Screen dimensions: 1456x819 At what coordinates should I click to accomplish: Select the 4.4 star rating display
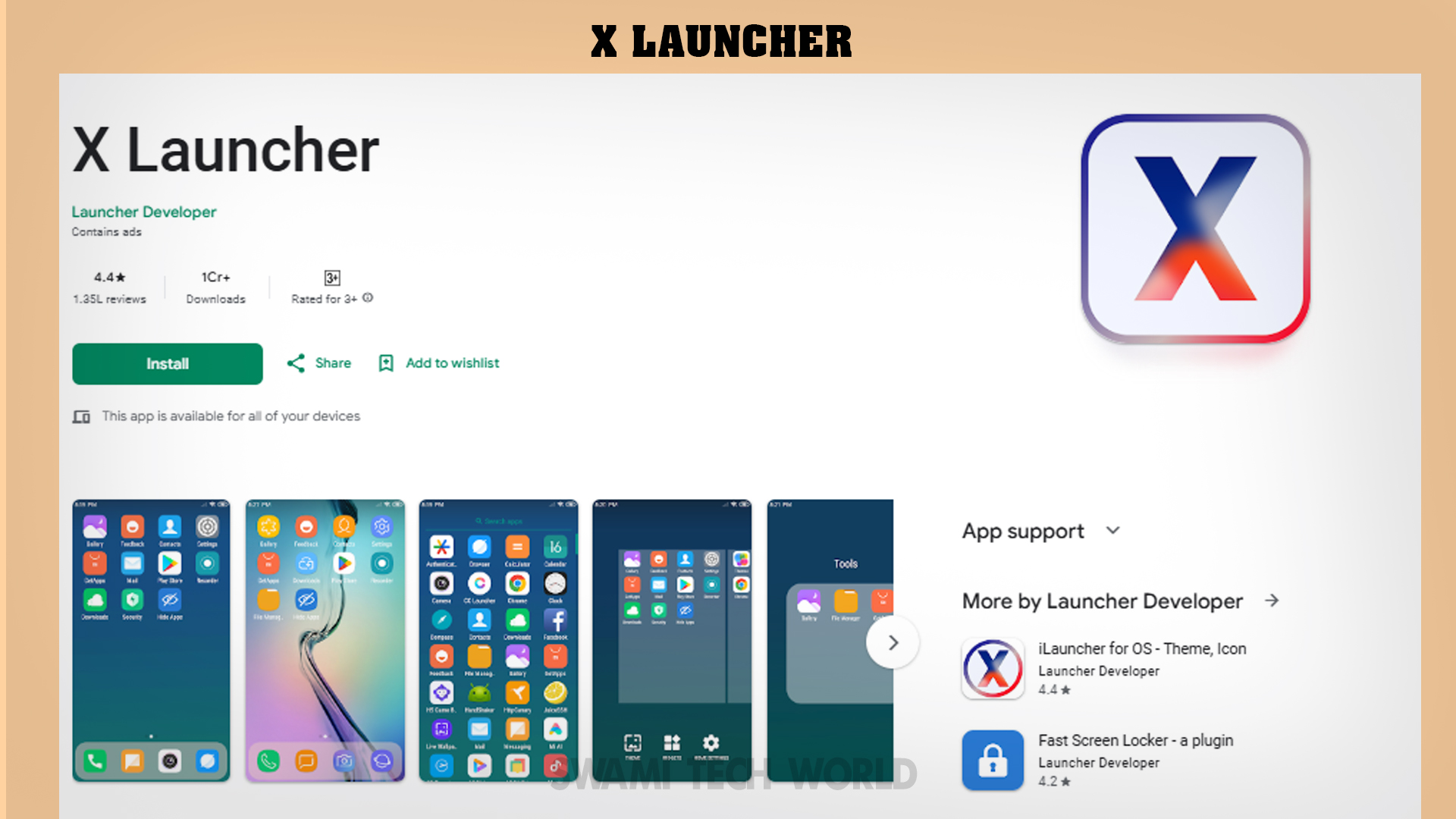point(109,277)
